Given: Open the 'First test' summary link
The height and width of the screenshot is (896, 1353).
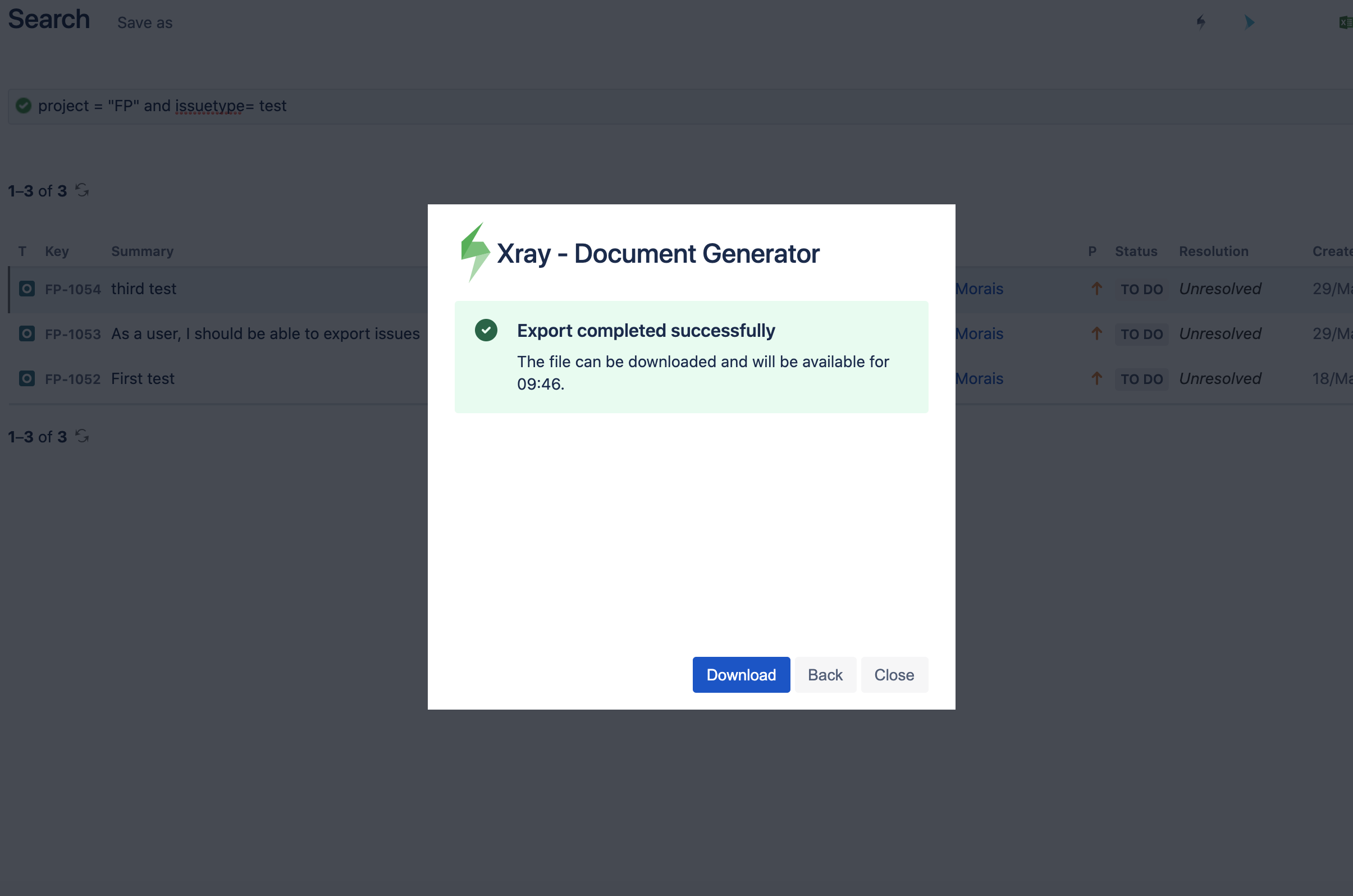Looking at the screenshot, I should click(143, 378).
